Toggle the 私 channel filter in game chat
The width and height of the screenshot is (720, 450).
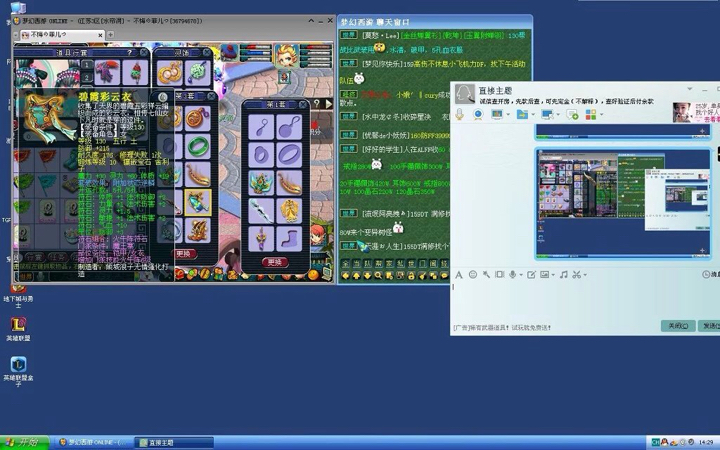pos(400,264)
